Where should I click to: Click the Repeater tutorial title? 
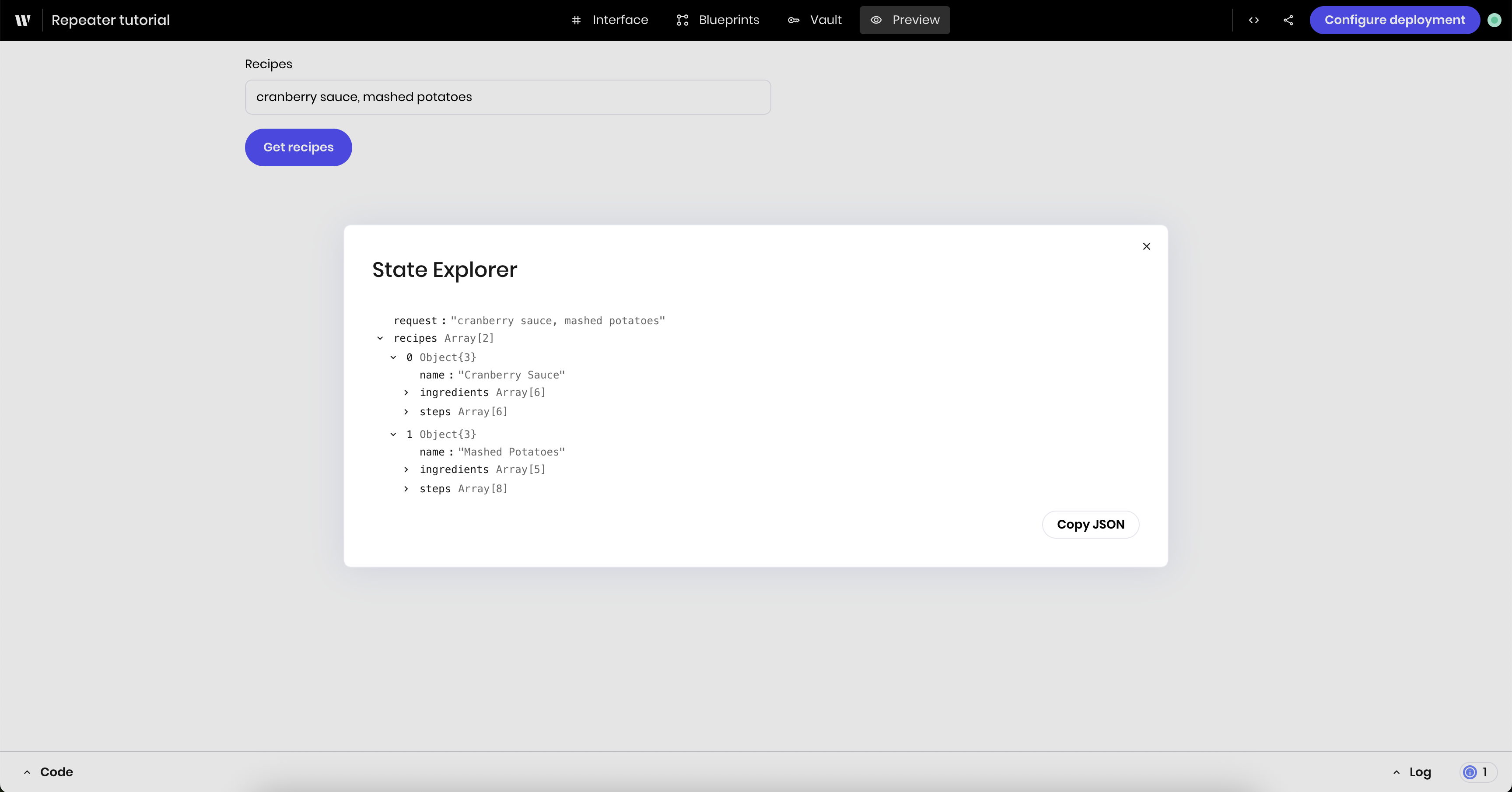[x=110, y=20]
